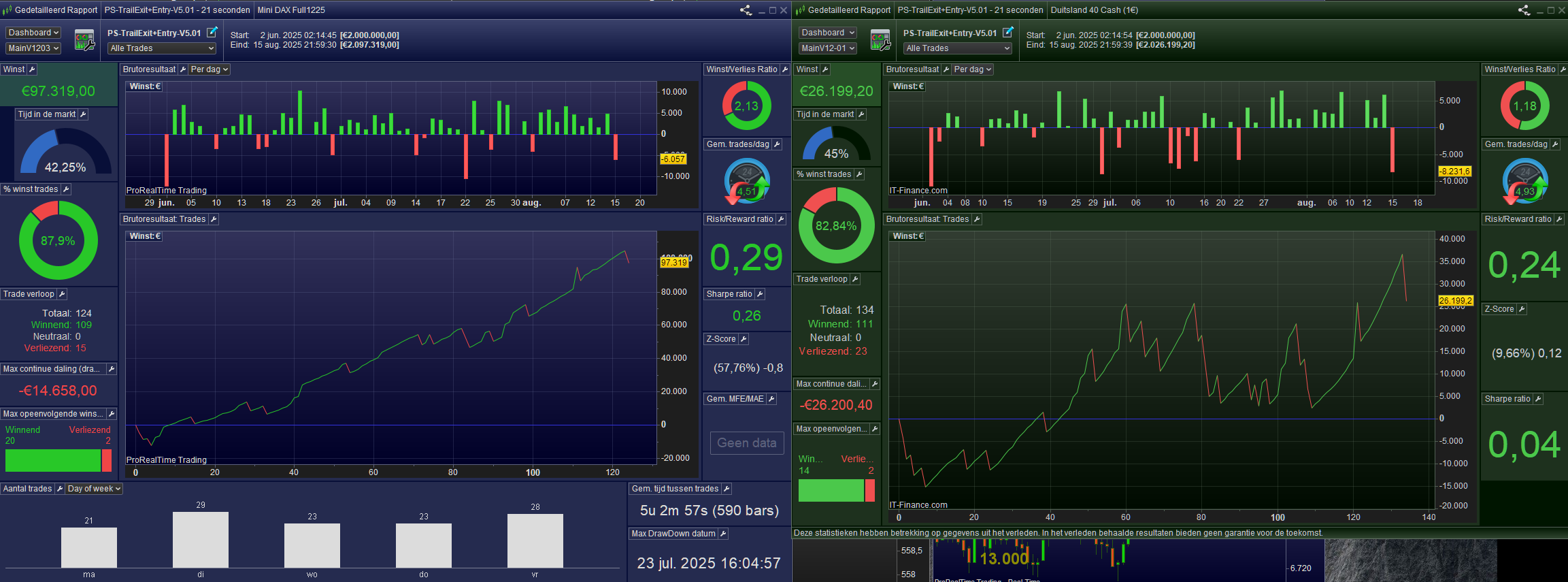Click the 42,25% time-in-market gauge
Screen dimensions: 1568x582
tap(65, 151)
